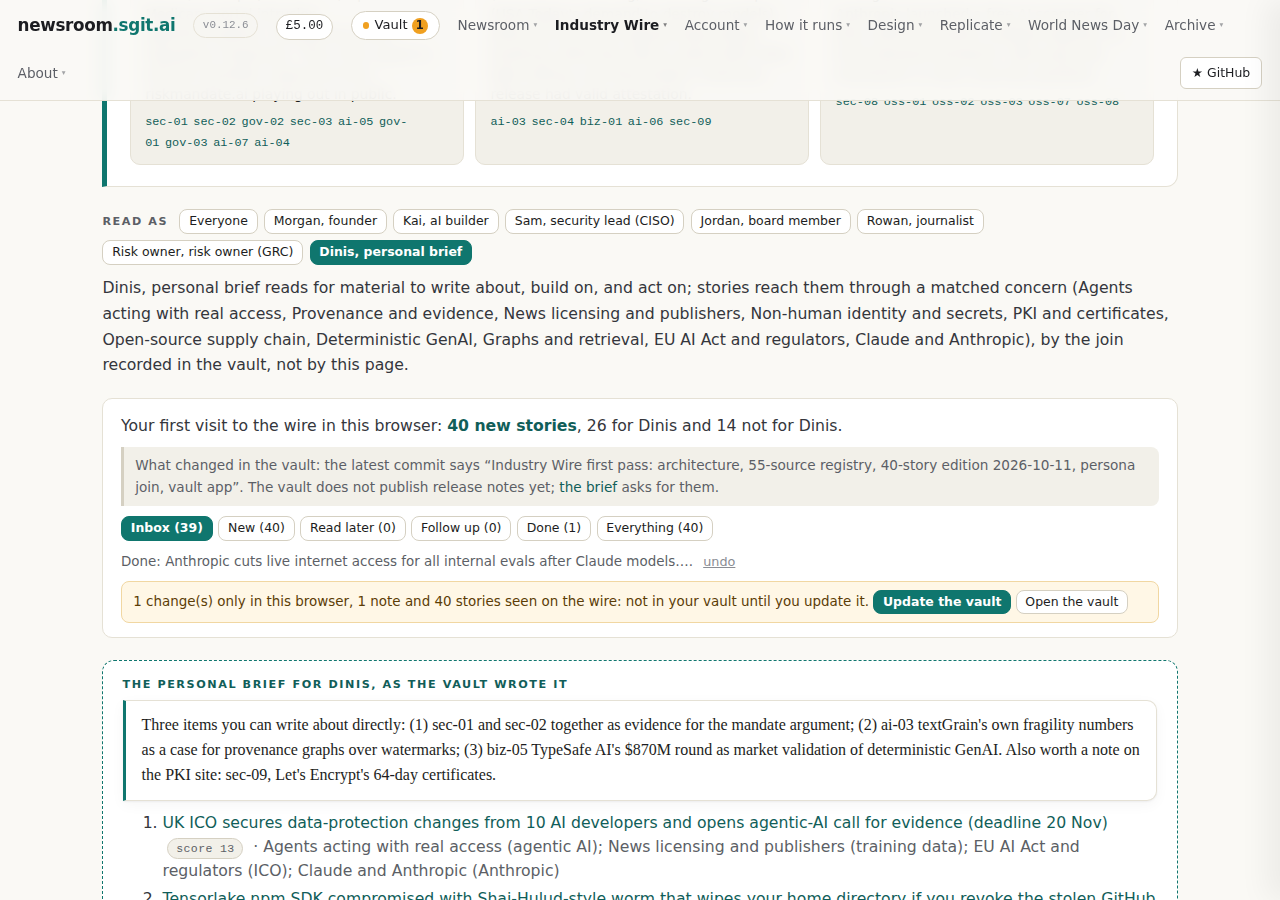Click ai-03 tag in middle card

tap(508, 122)
